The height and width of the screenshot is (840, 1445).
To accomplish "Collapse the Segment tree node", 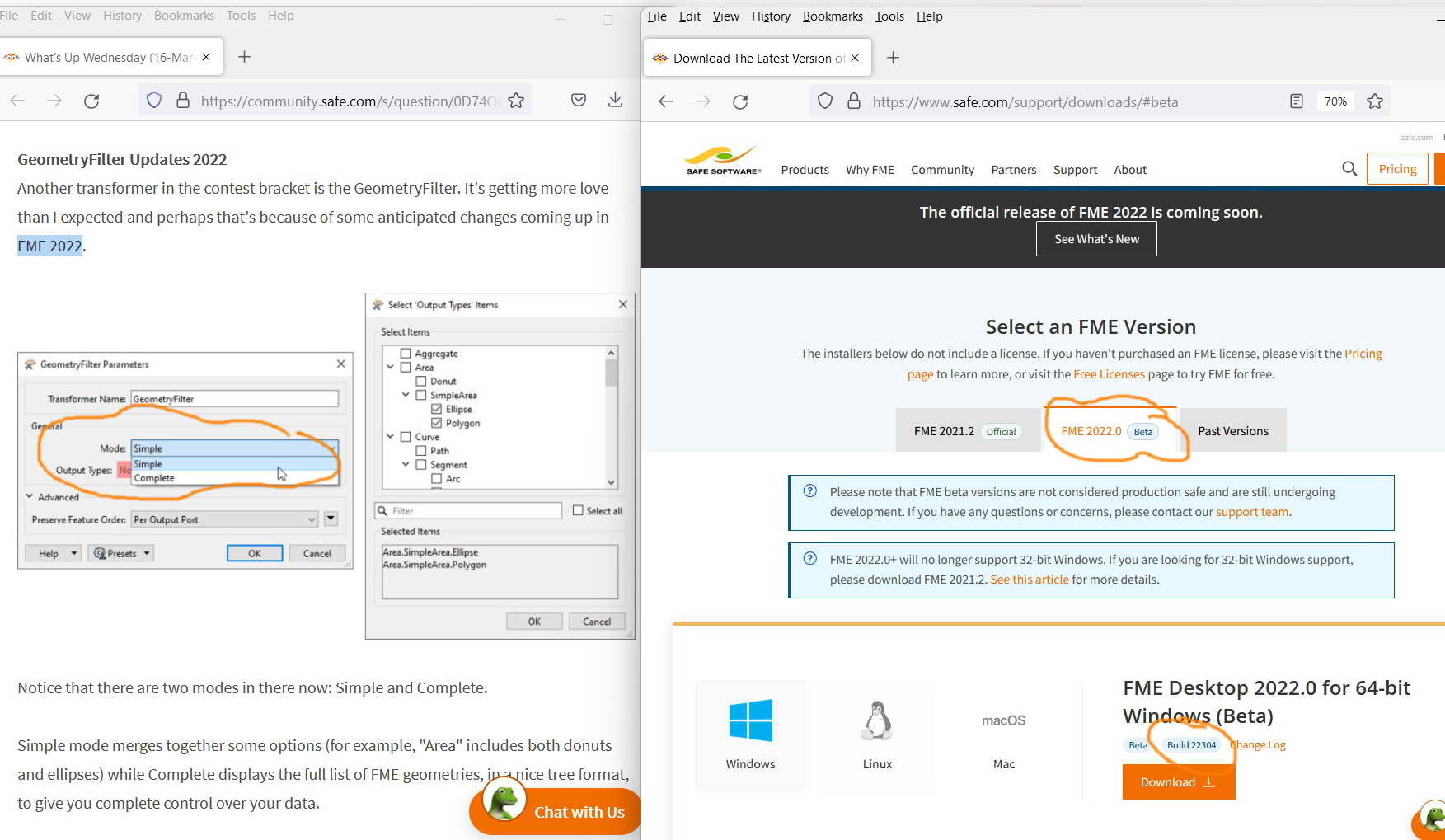I will [x=406, y=465].
